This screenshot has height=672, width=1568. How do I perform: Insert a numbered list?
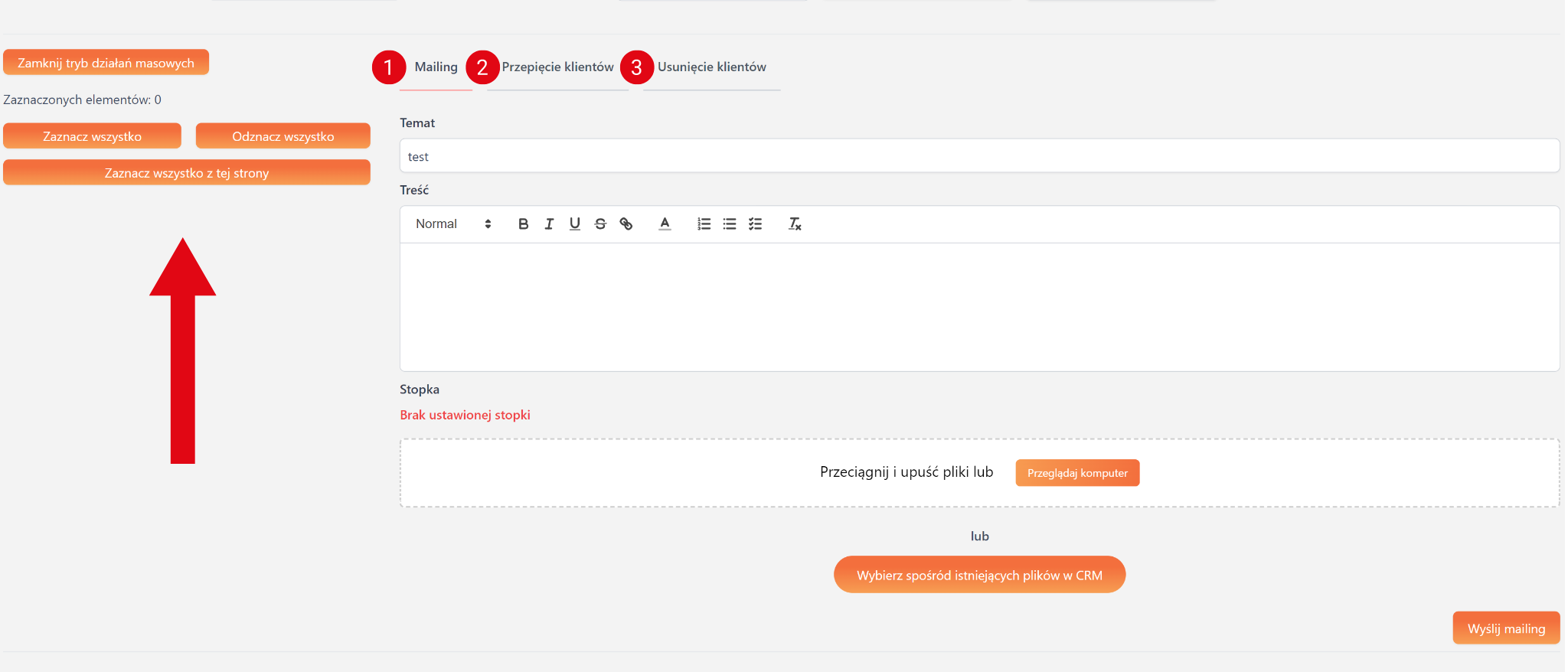[x=704, y=224]
